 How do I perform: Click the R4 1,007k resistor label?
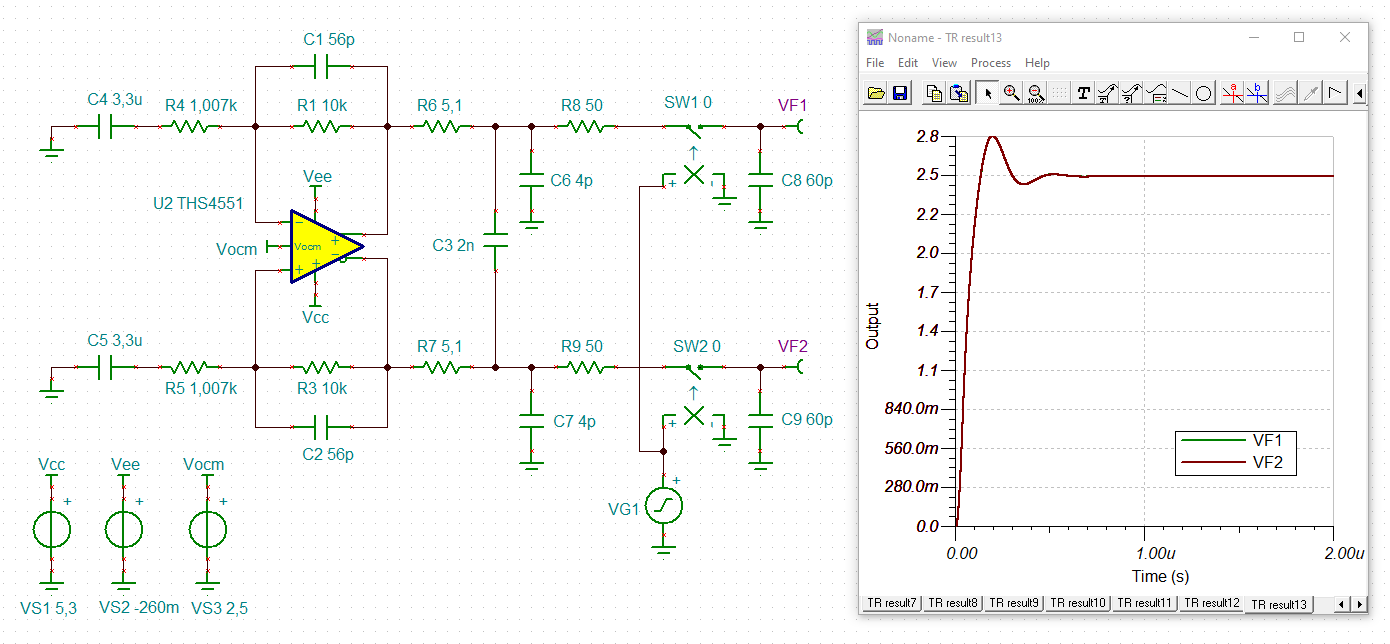pyautogui.click(x=200, y=104)
